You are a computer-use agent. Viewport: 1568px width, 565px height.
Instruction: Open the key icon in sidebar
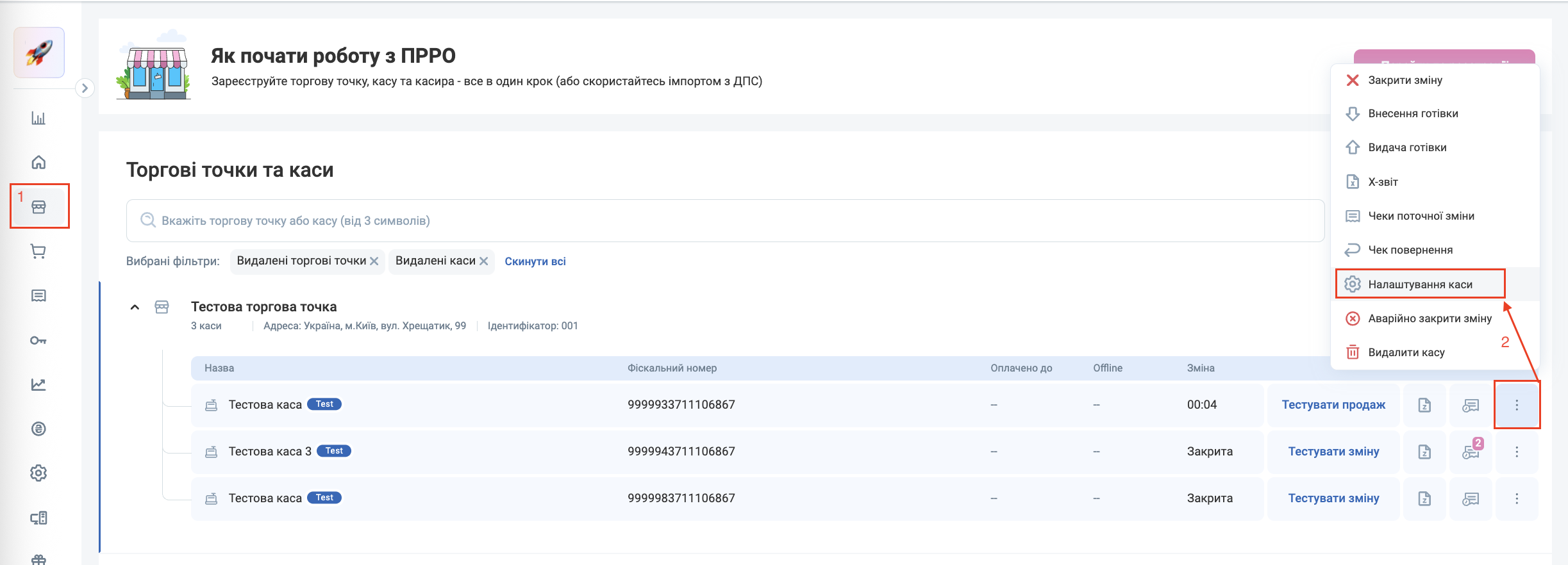point(38,340)
